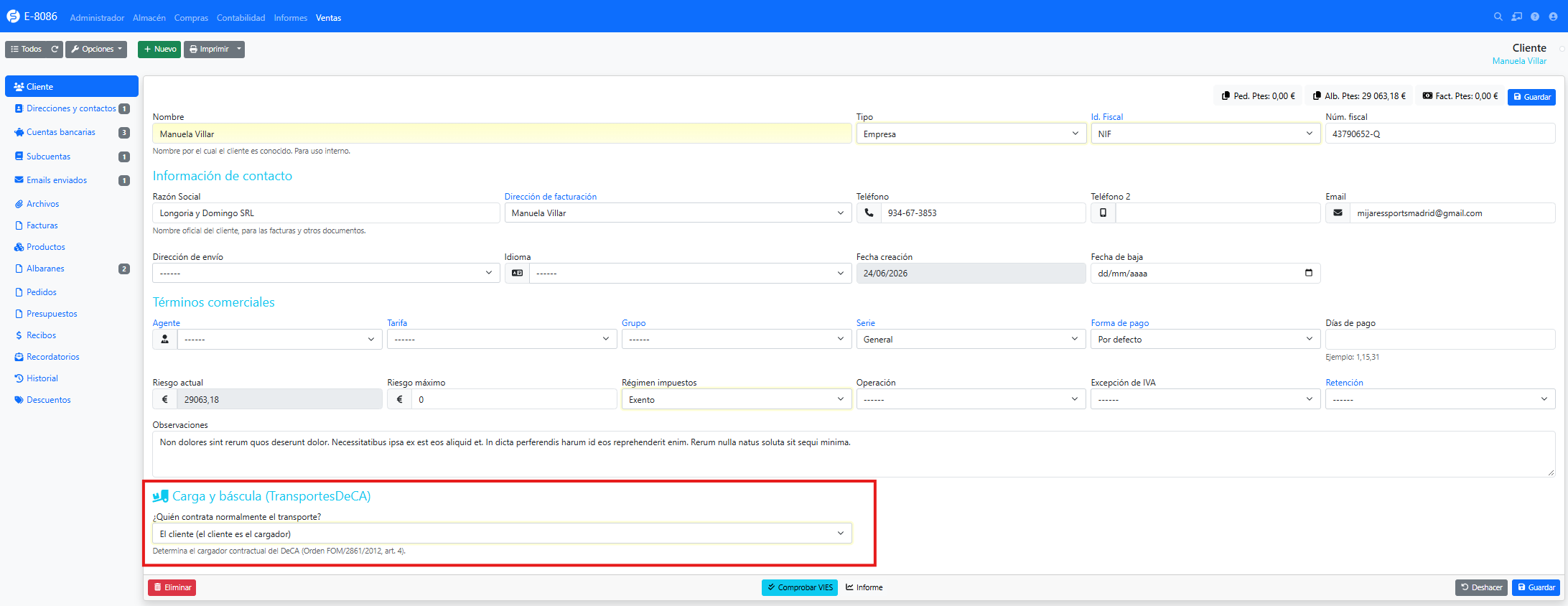
Task: Open the Ventas menu
Action: tap(329, 18)
